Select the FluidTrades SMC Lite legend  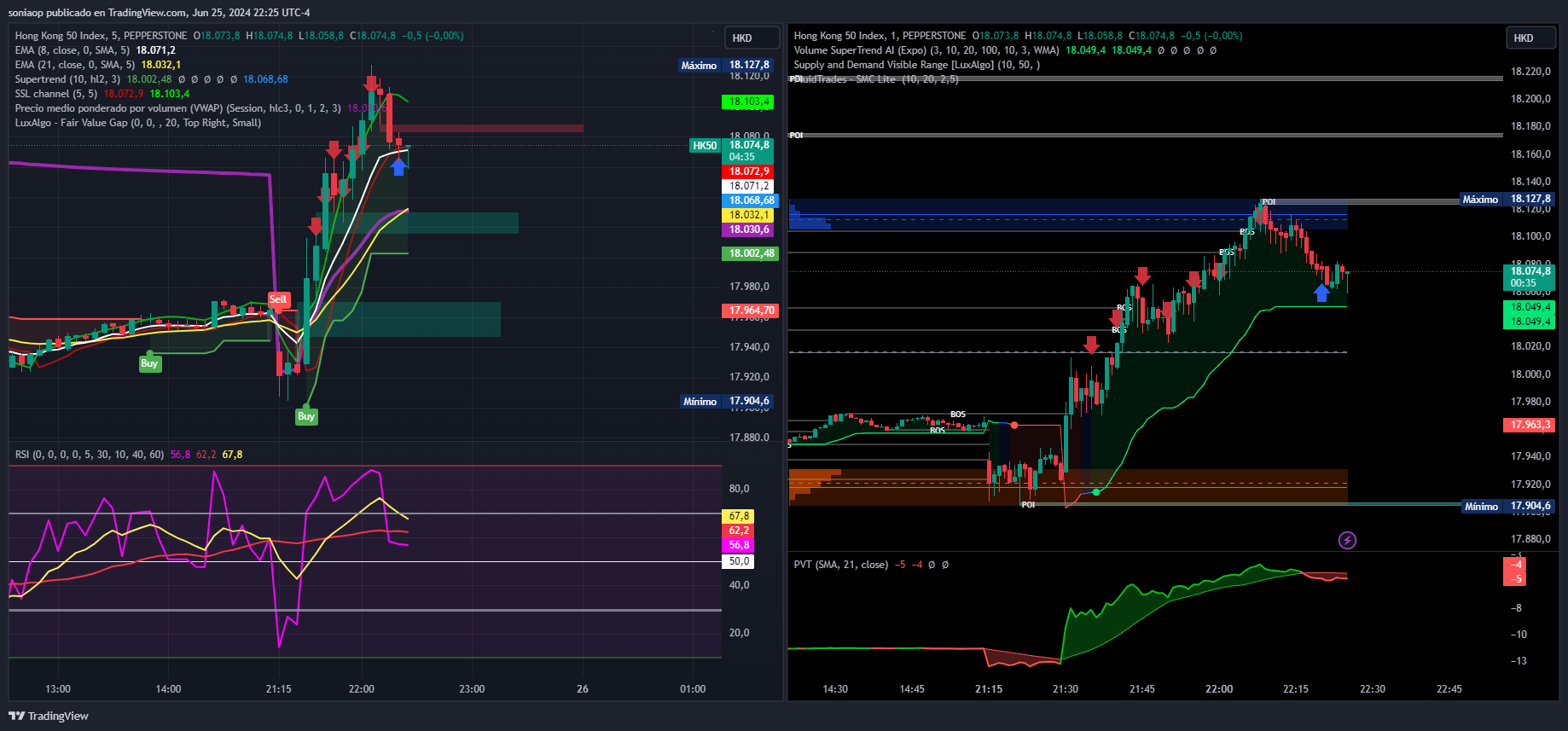coord(876,79)
